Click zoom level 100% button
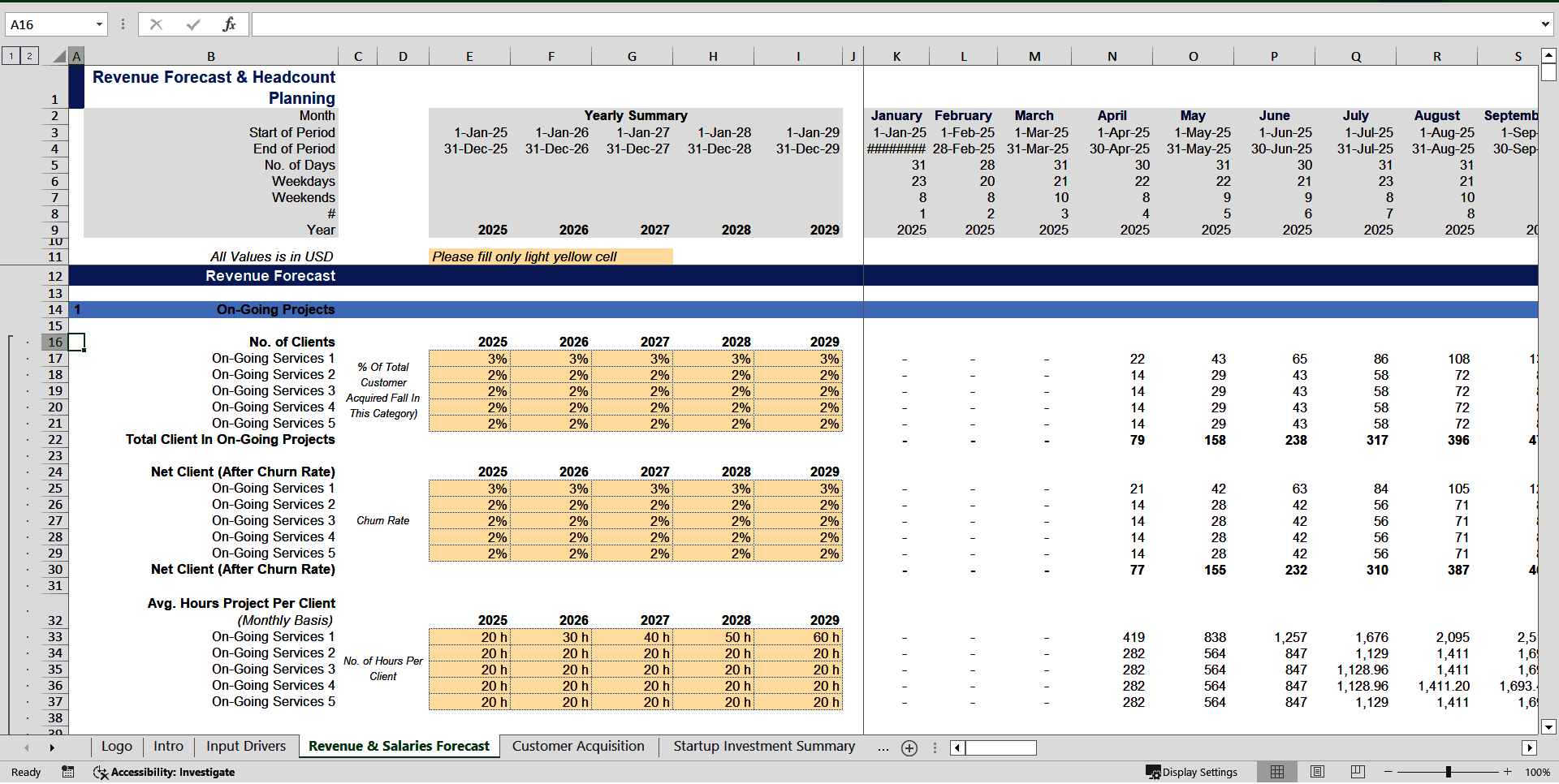The image size is (1559, 784). click(x=1537, y=772)
